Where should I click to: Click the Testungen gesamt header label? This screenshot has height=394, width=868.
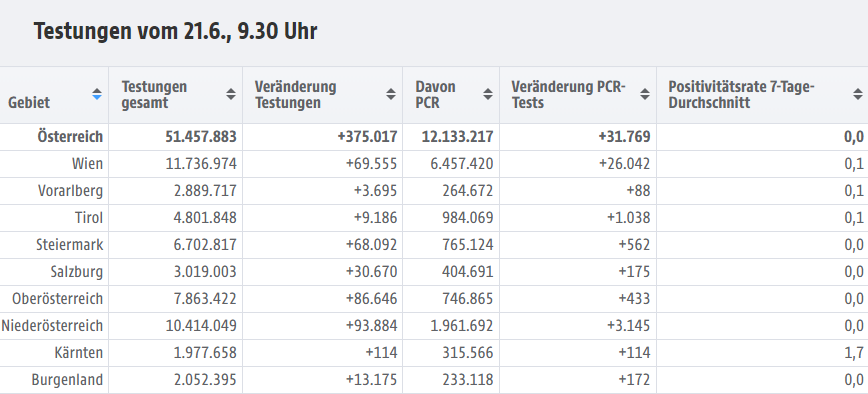[x=154, y=95]
